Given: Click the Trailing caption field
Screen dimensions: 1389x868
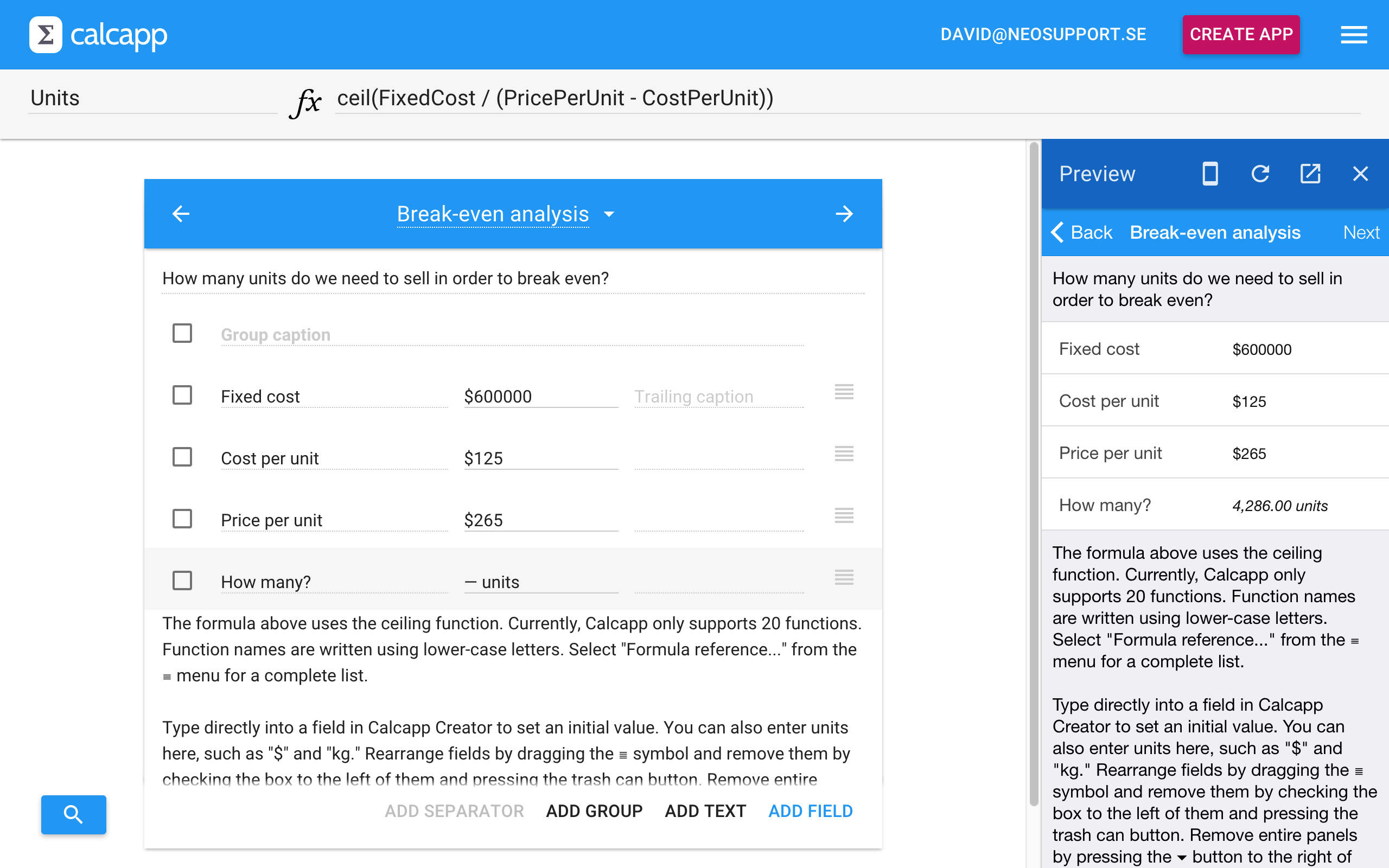Looking at the screenshot, I should tap(718, 397).
